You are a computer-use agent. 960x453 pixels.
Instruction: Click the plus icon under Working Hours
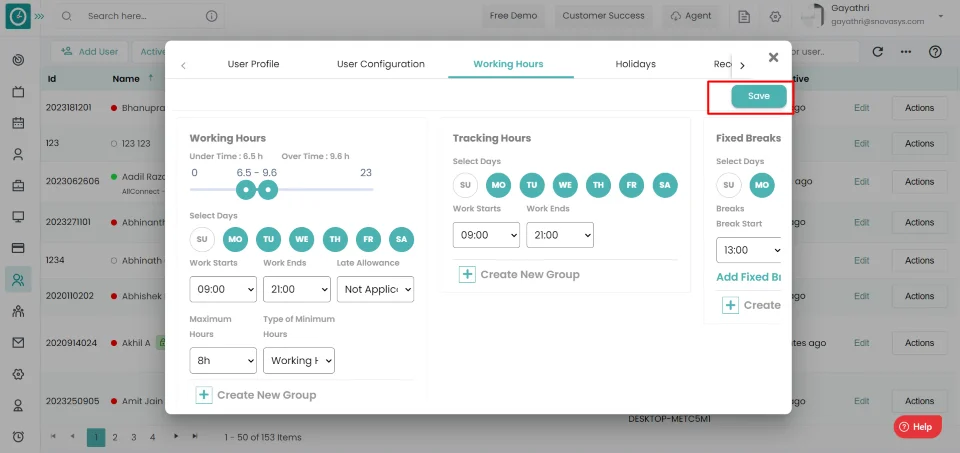point(204,395)
